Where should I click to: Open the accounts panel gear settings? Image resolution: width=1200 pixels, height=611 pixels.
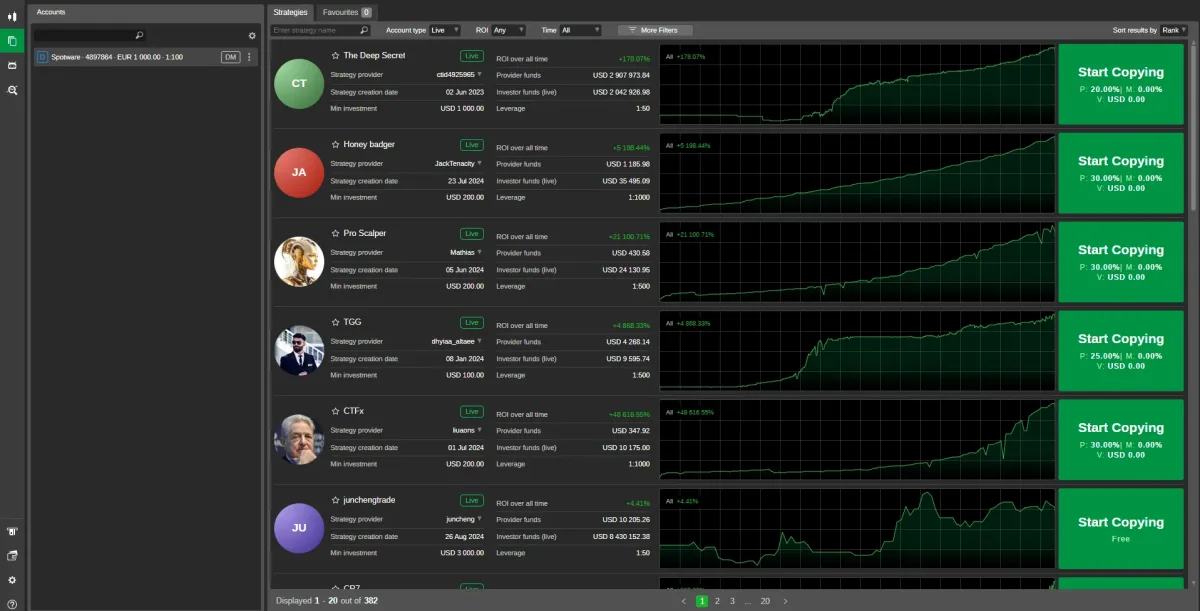click(252, 36)
